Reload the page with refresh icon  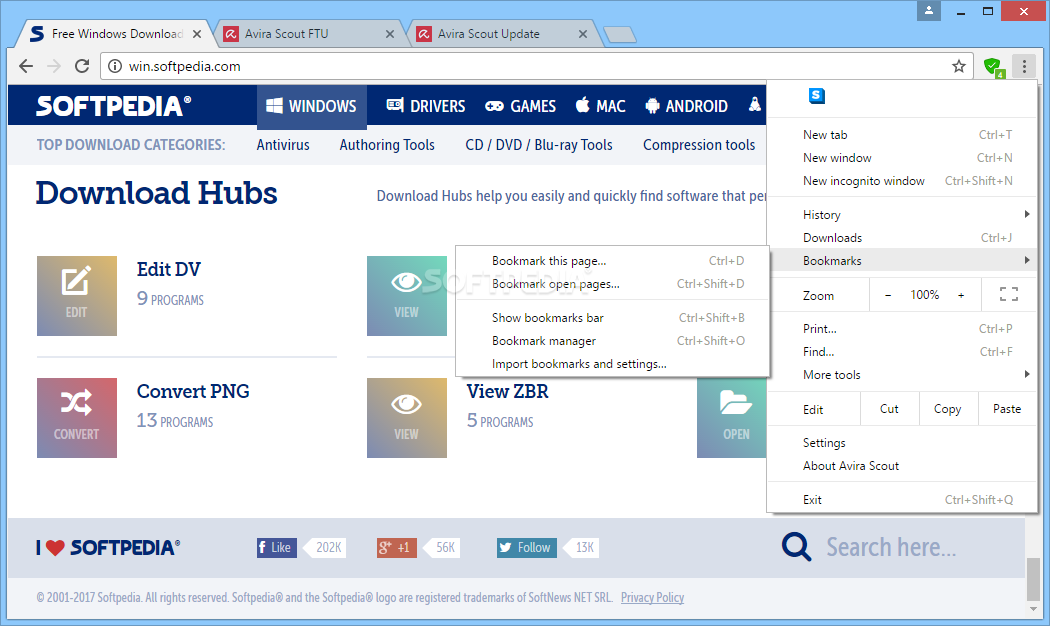pyautogui.click(x=82, y=66)
